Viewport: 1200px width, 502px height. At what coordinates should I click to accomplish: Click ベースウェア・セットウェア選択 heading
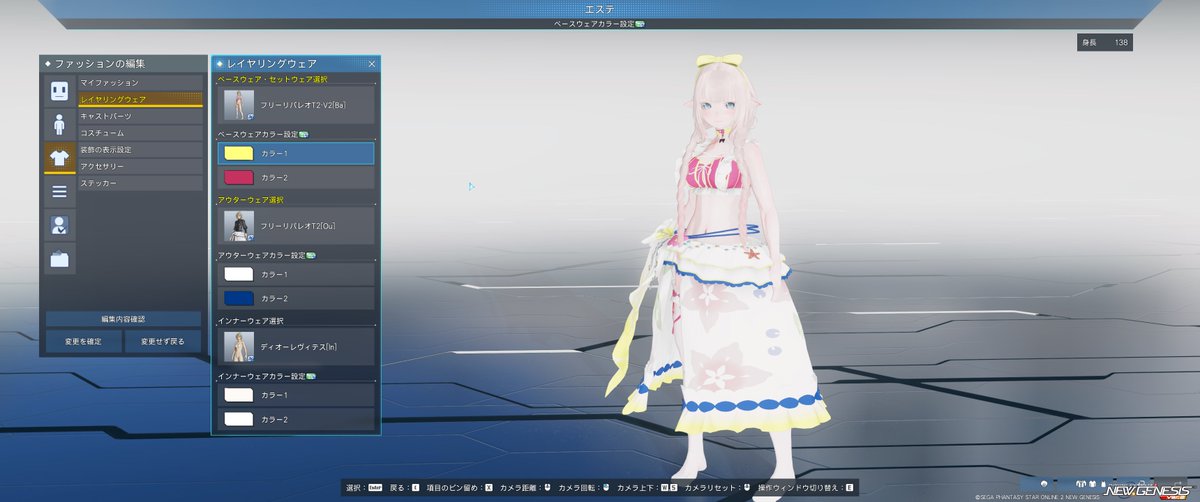[272, 79]
